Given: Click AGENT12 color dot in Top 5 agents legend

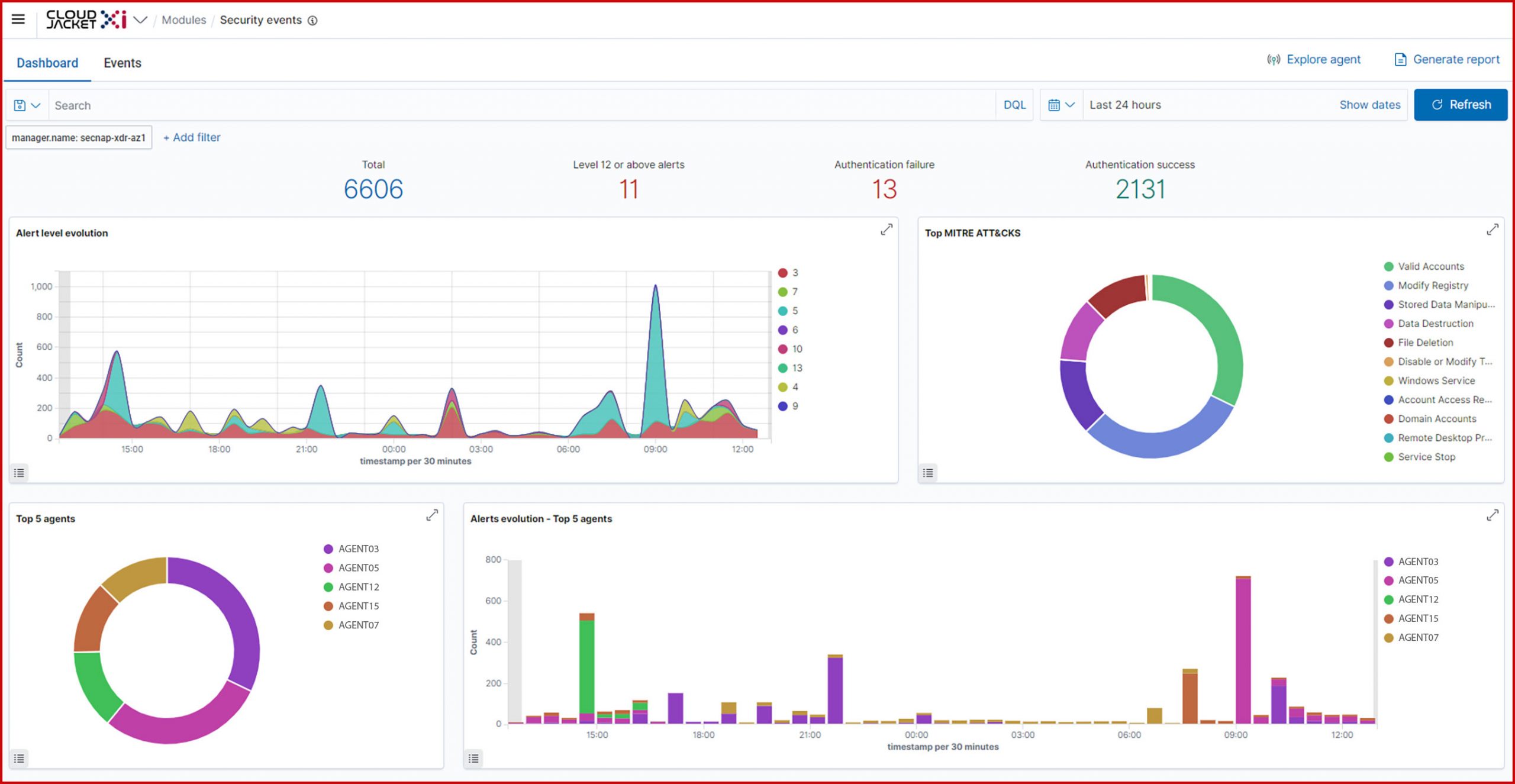Looking at the screenshot, I should (x=328, y=587).
